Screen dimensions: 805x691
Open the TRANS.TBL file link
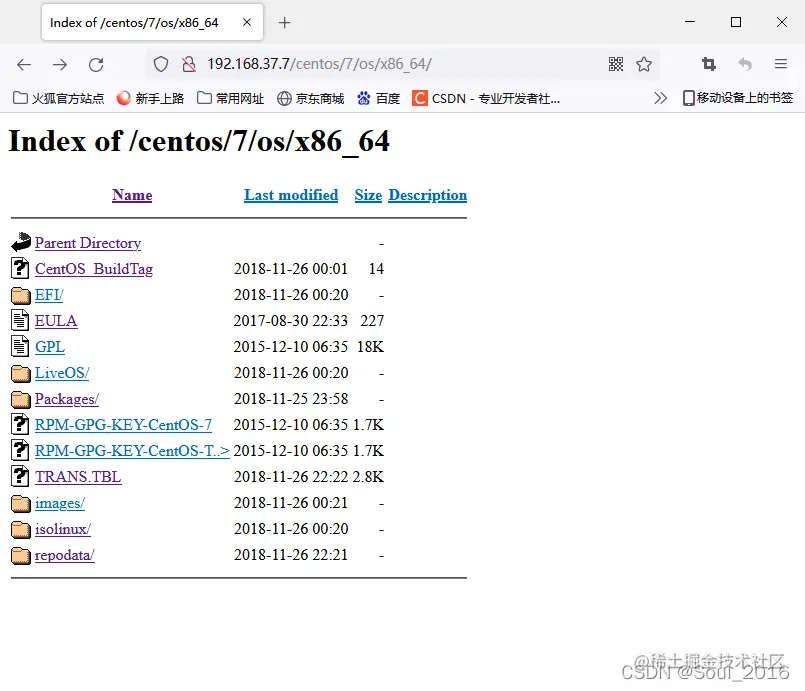tap(78, 477)
